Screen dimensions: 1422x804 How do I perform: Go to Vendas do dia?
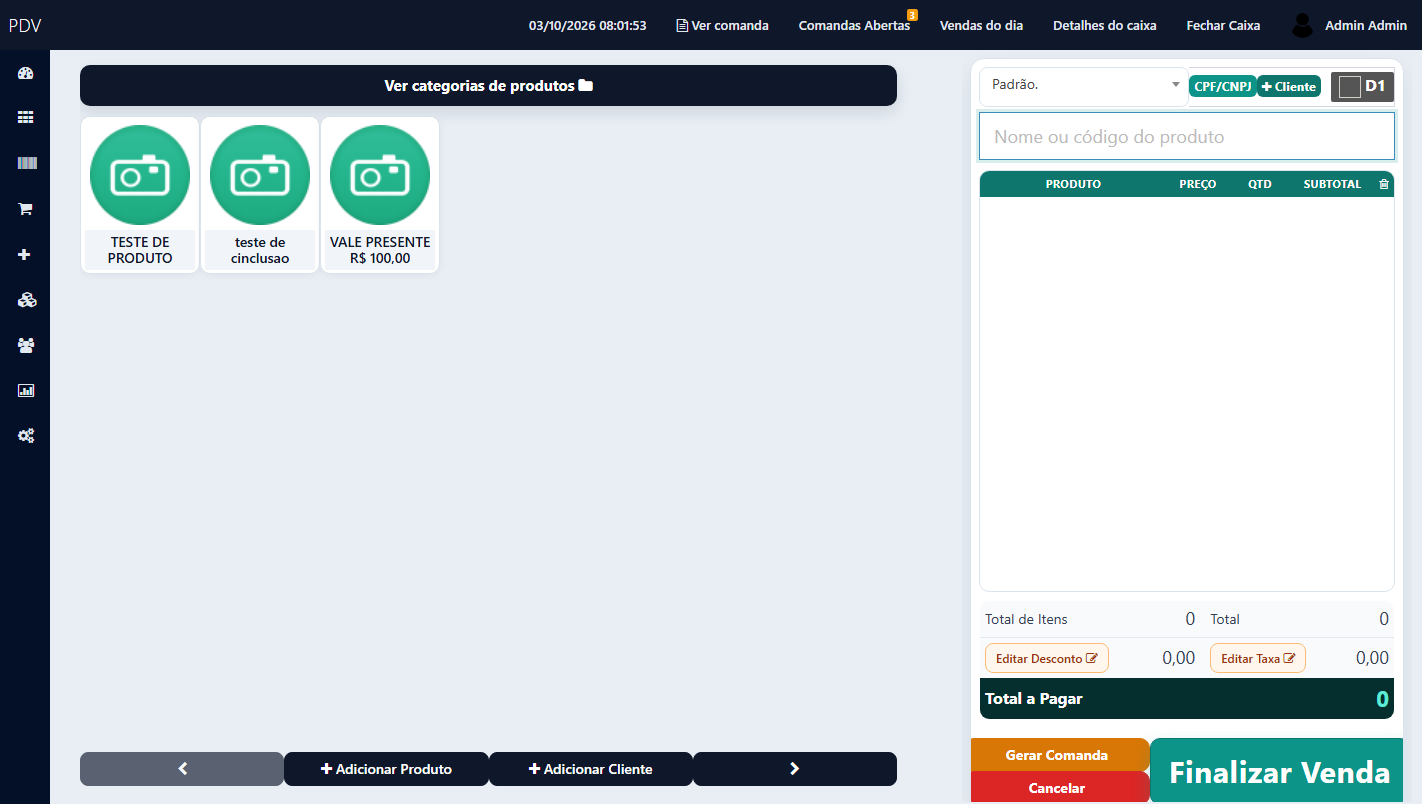[x=981, y=26]
